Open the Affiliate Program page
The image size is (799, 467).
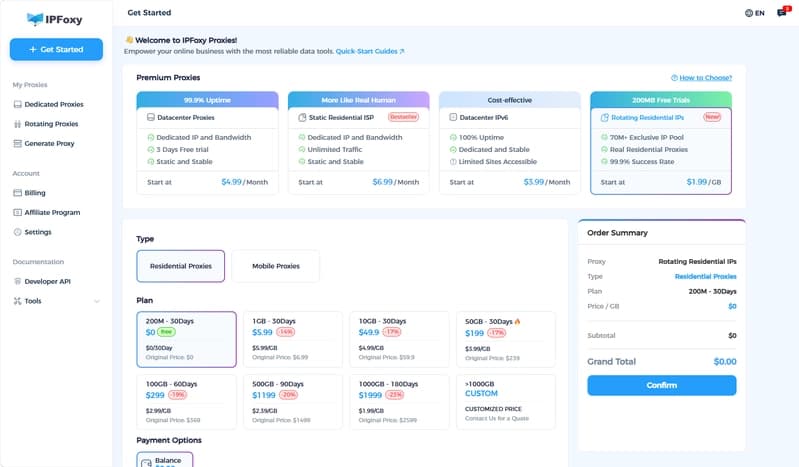click(x=52, y=212)
